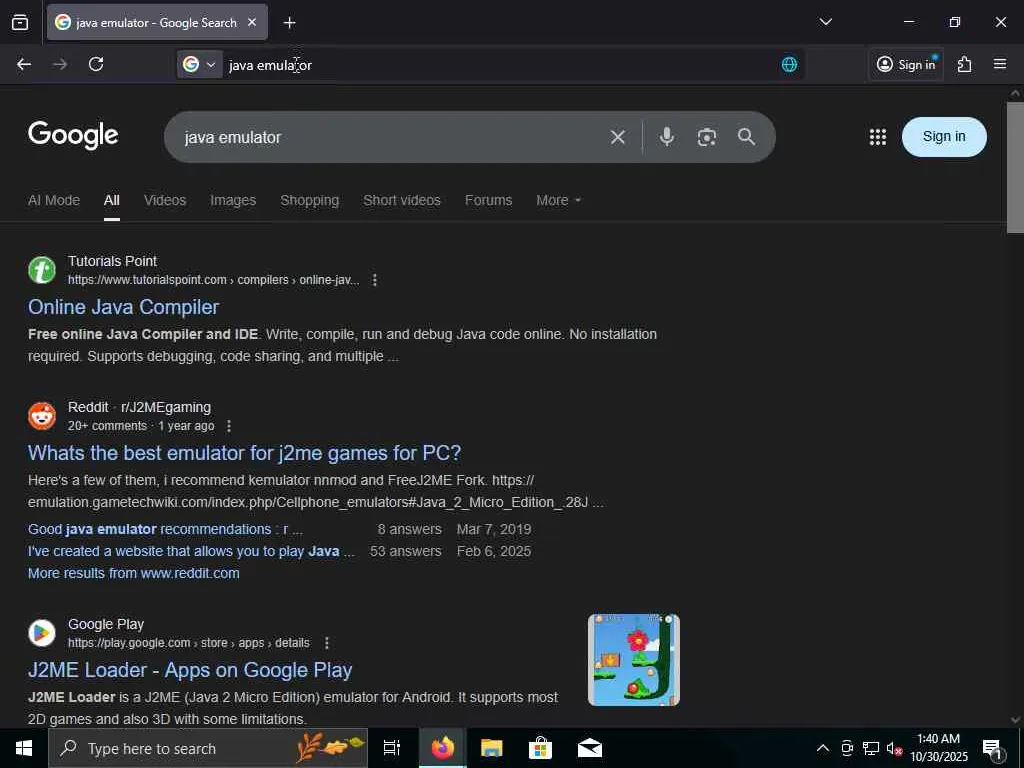Switch to Forums results tab
This screenshot has height=768, width=1024.
pos(488,200)
